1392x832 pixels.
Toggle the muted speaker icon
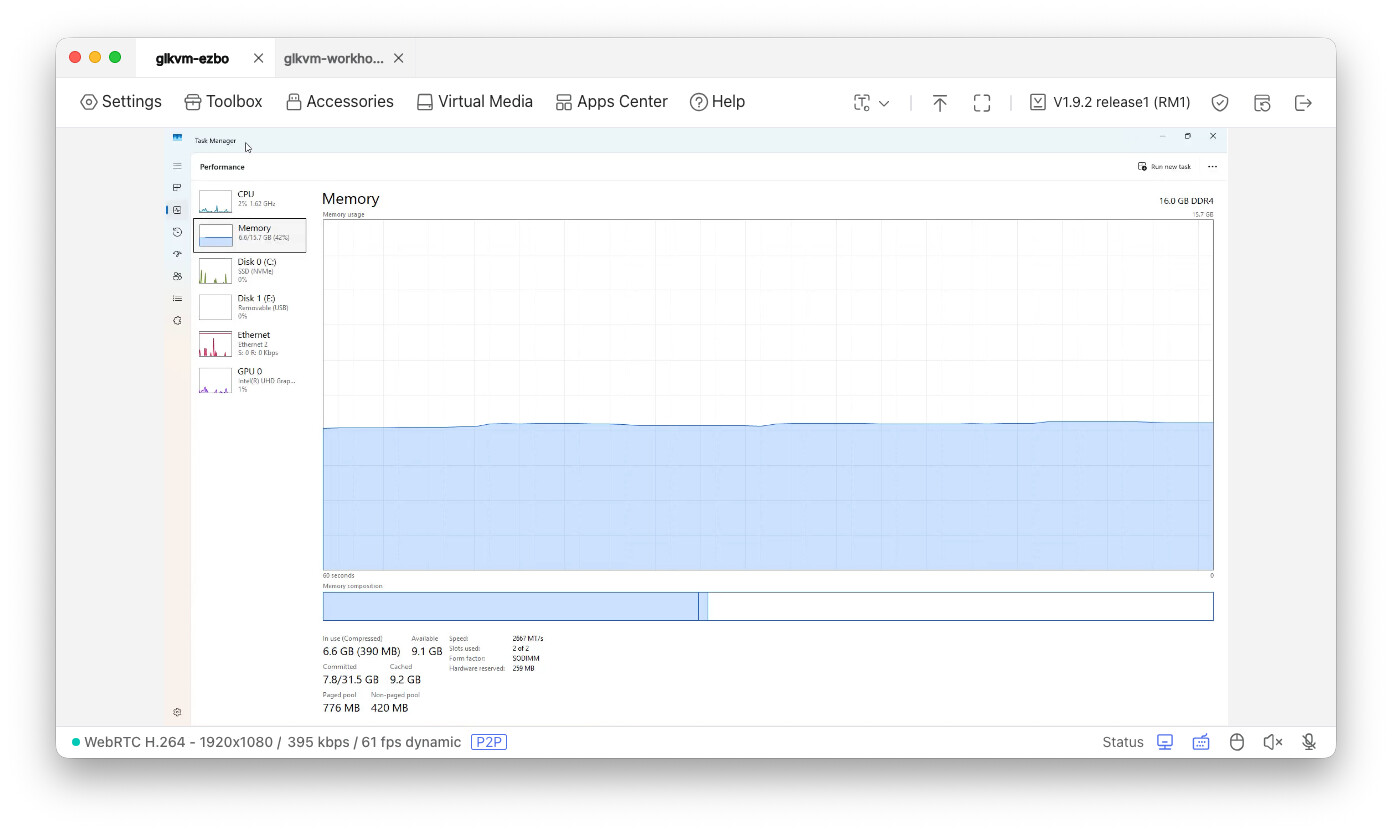click(x=1273, y=742)
